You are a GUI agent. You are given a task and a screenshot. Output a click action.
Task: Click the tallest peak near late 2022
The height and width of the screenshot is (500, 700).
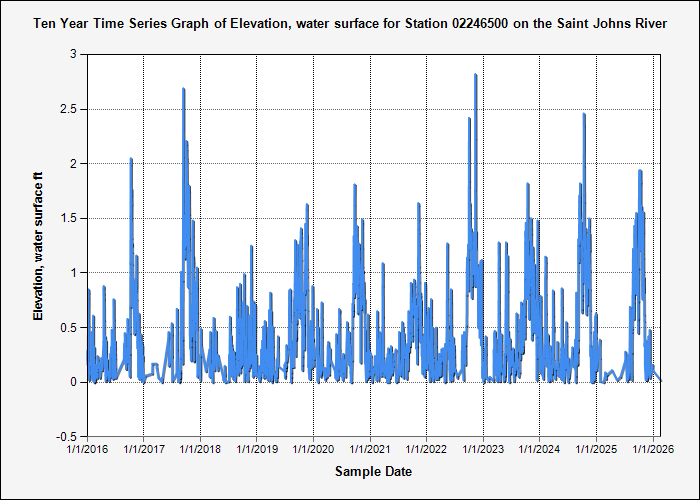click(x=476, y=75)
